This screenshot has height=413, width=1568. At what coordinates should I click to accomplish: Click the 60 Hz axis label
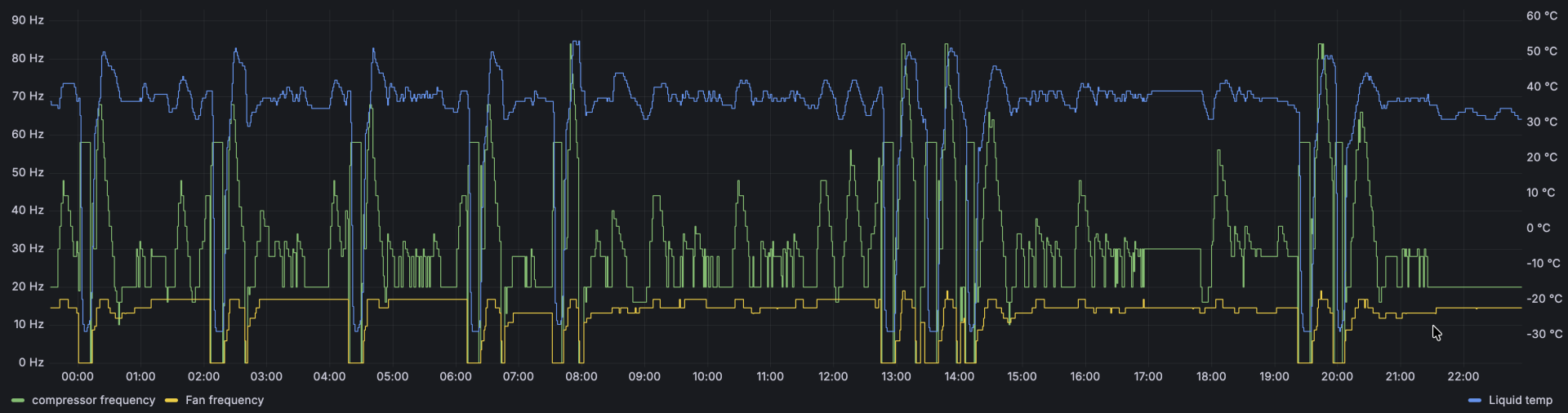(x=28, y=134)
